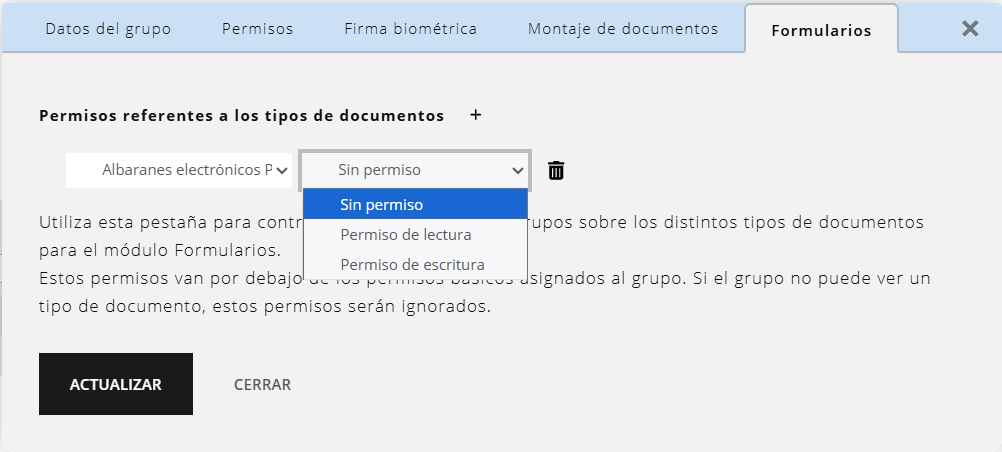Click the chevron on the document type selector
The width and height of the screenshot is (1002, 452).
click(283, 171)
